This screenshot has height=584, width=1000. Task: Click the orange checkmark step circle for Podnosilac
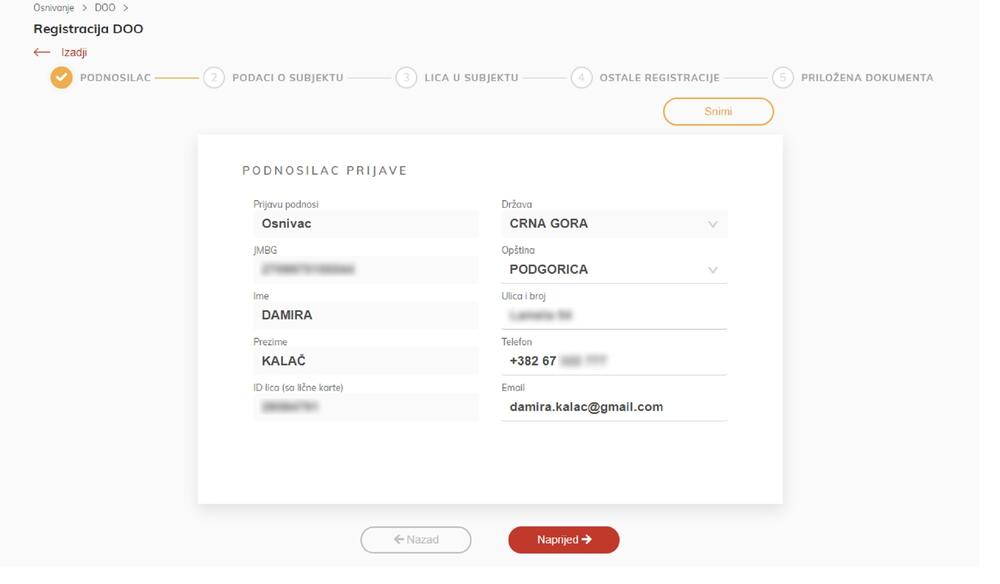pyautogui.click(x=62, y=78)
